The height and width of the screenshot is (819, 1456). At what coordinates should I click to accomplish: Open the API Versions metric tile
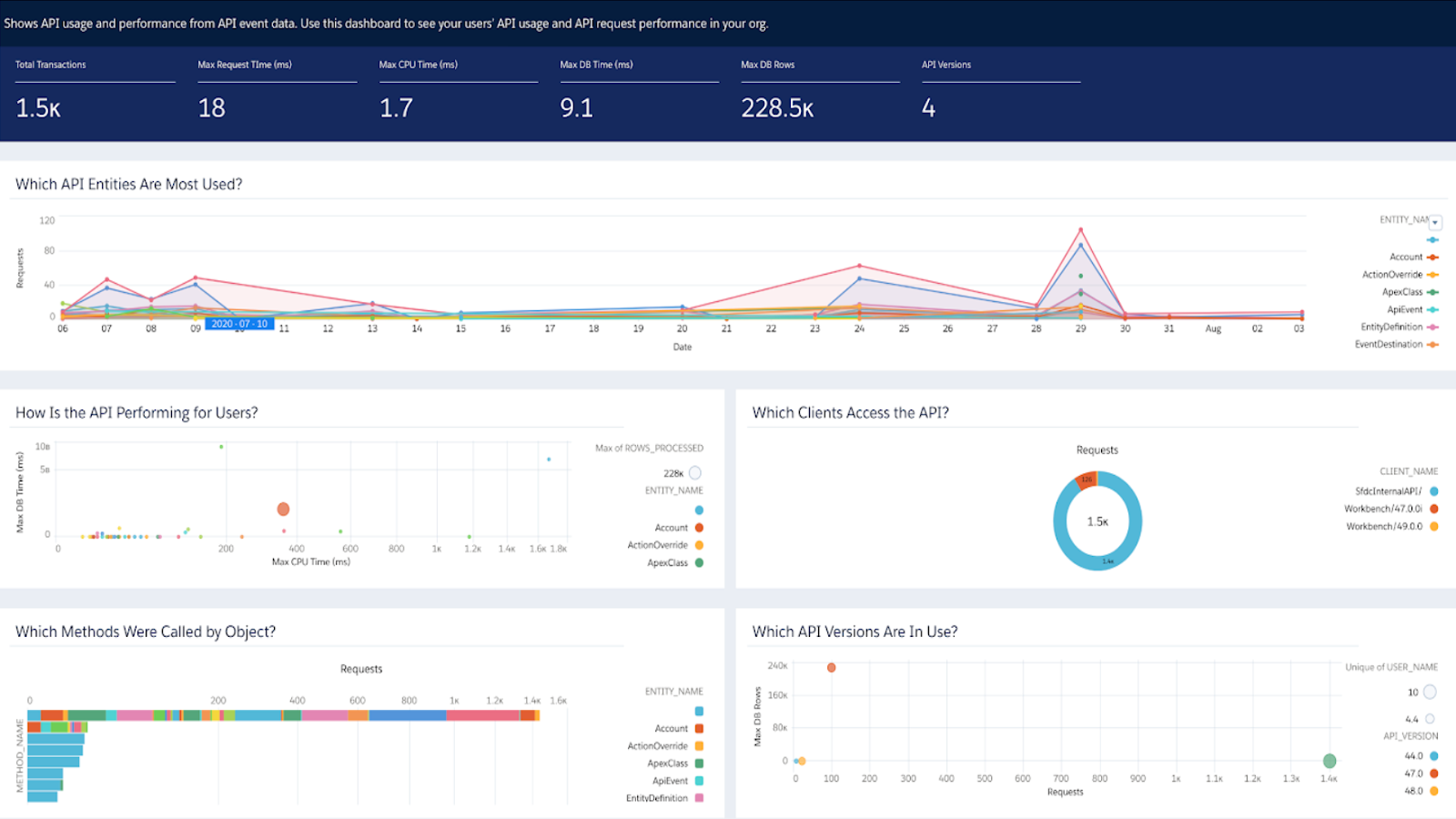(1001, 91)
